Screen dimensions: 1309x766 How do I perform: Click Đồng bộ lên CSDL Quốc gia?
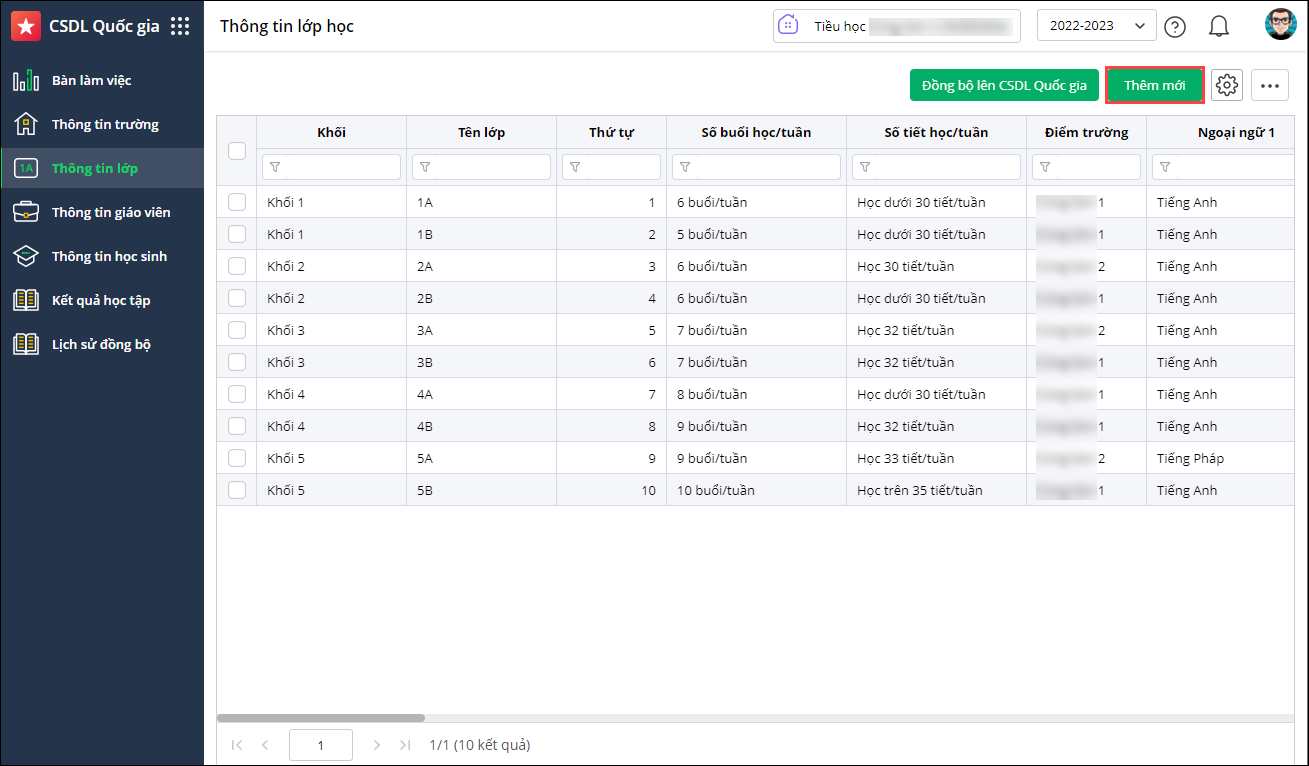[1004, 86]
